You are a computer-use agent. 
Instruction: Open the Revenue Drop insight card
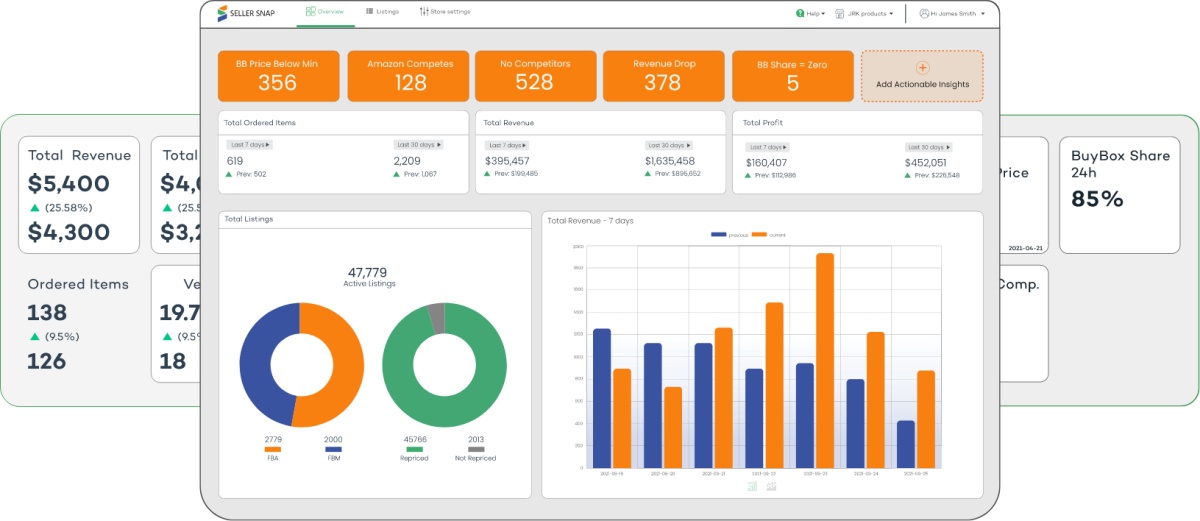point(662,76)
